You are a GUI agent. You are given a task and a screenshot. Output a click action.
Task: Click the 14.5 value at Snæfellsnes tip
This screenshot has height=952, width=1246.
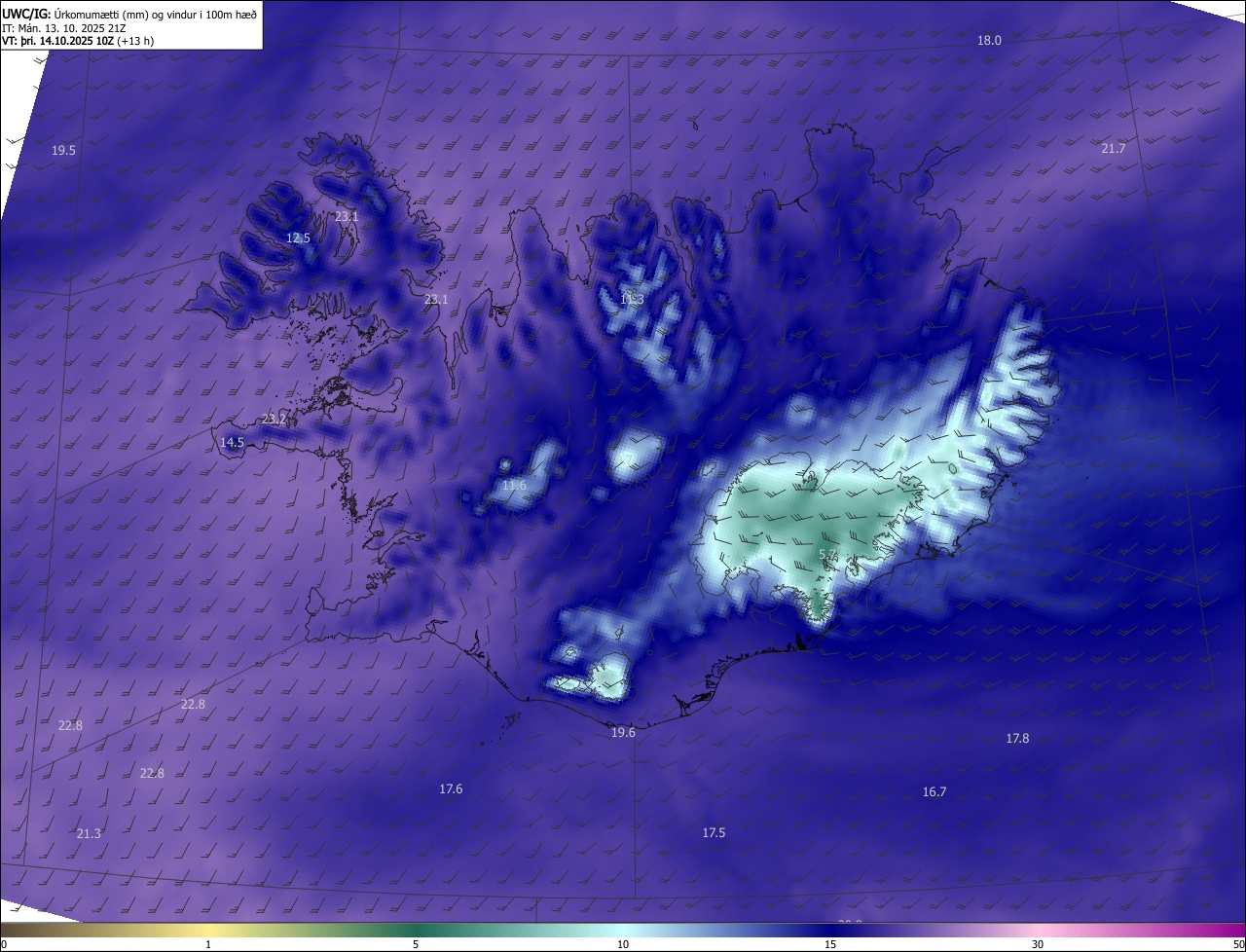coord(232,442)
